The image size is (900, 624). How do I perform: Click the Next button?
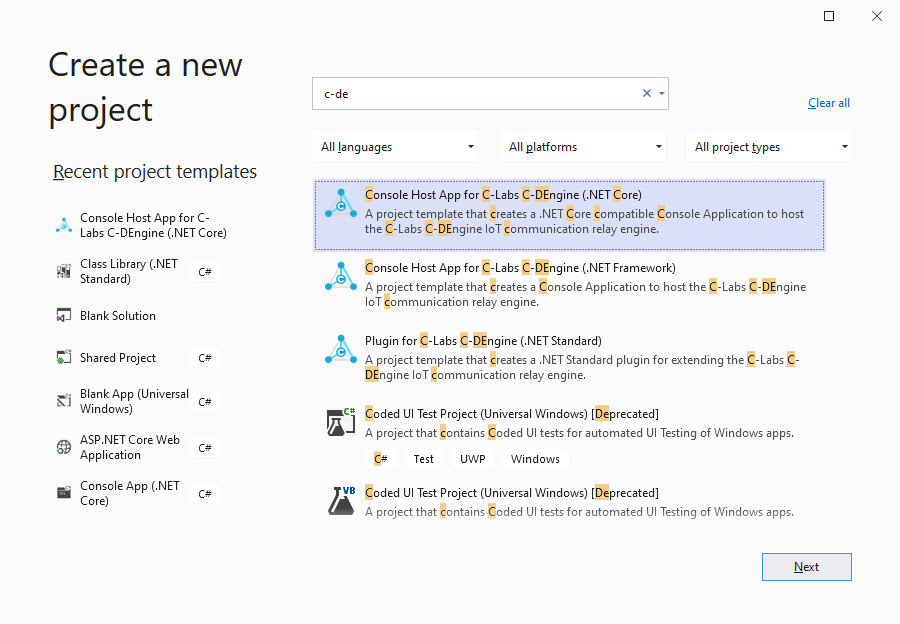click(806, 567)
